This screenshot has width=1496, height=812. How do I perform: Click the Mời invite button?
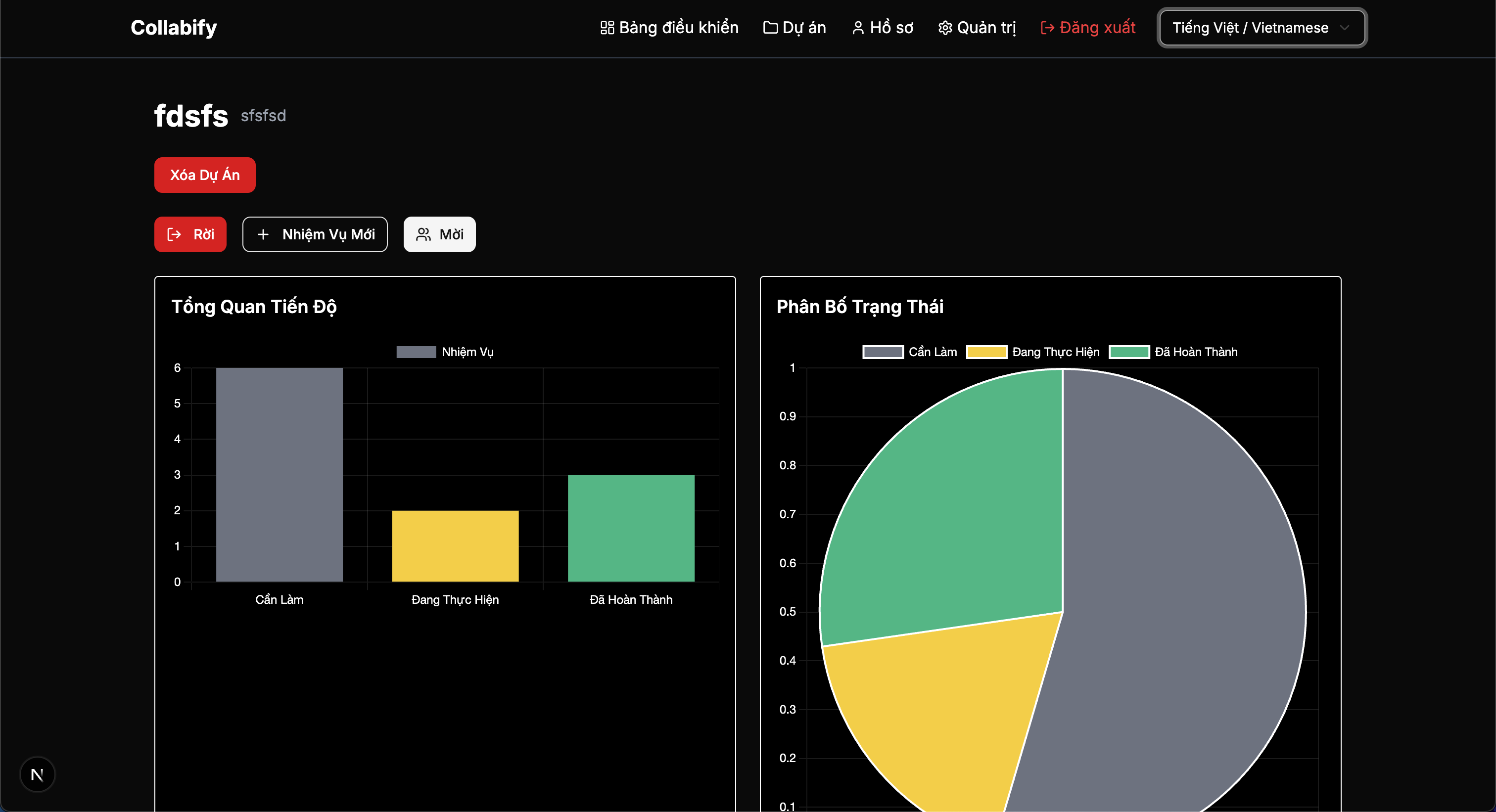[x=440, y=234]
